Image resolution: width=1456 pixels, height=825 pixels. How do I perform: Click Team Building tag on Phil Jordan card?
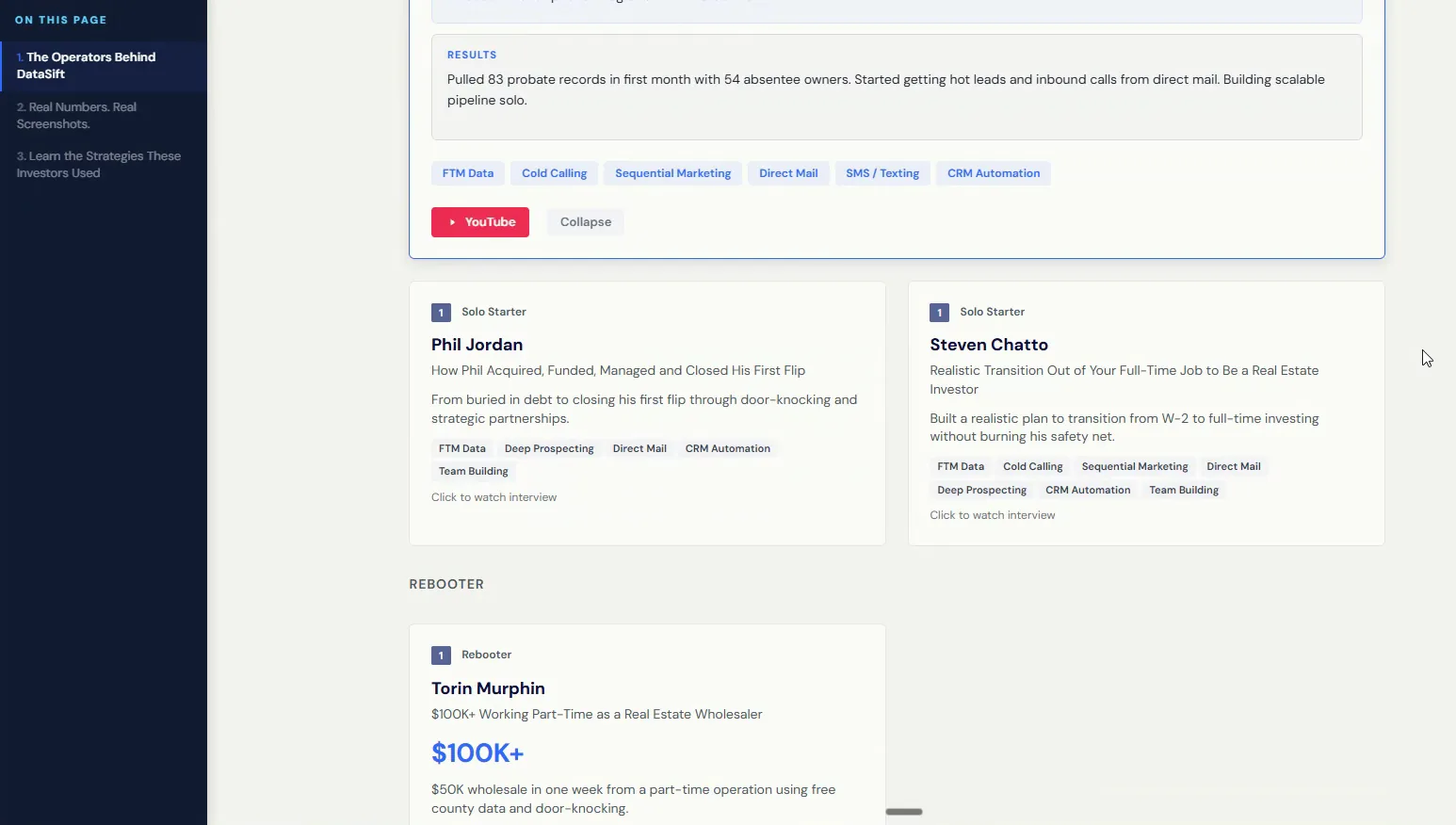(x=473, y=471)
